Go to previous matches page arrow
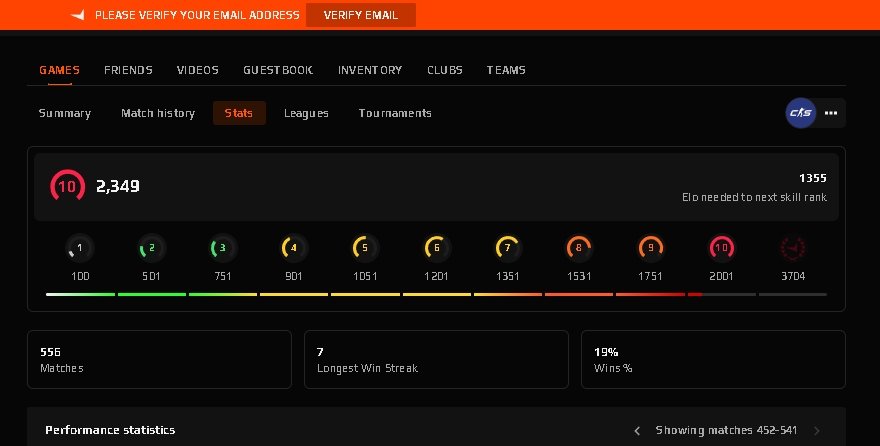The height and width of the screenshot is (446, 880). (x=637, y=431)
